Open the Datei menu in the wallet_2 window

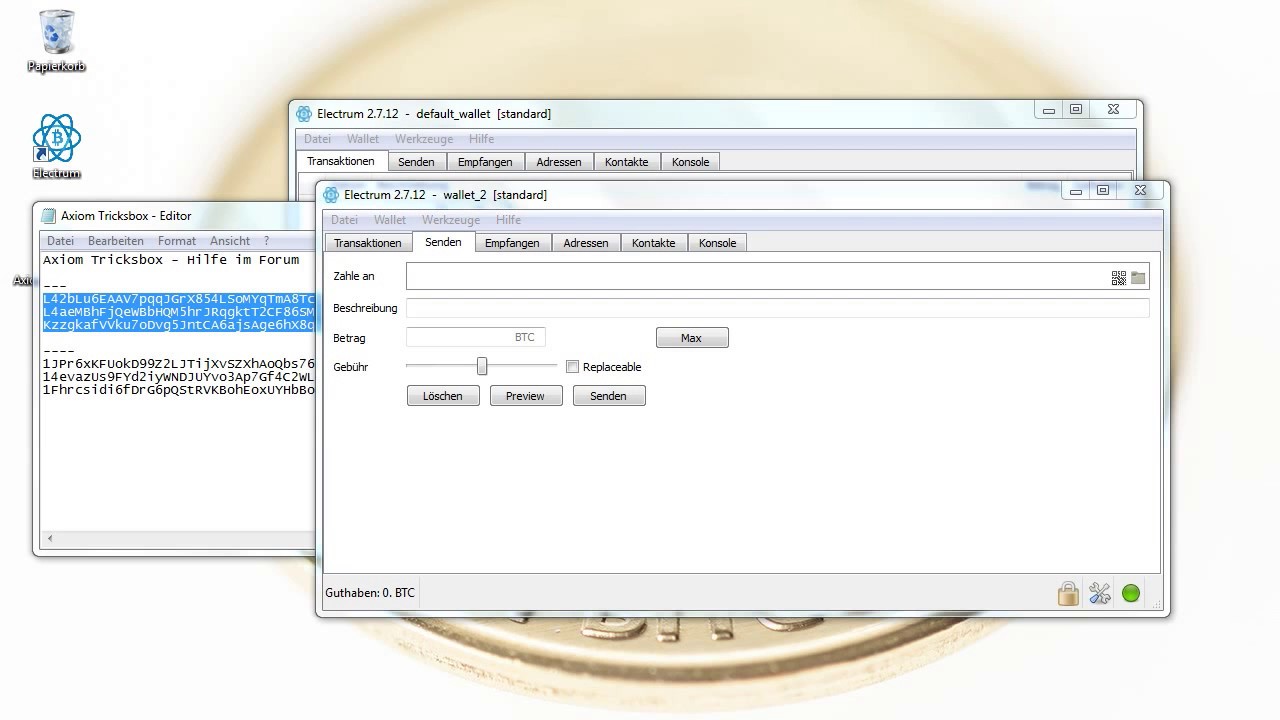[344, 220]
